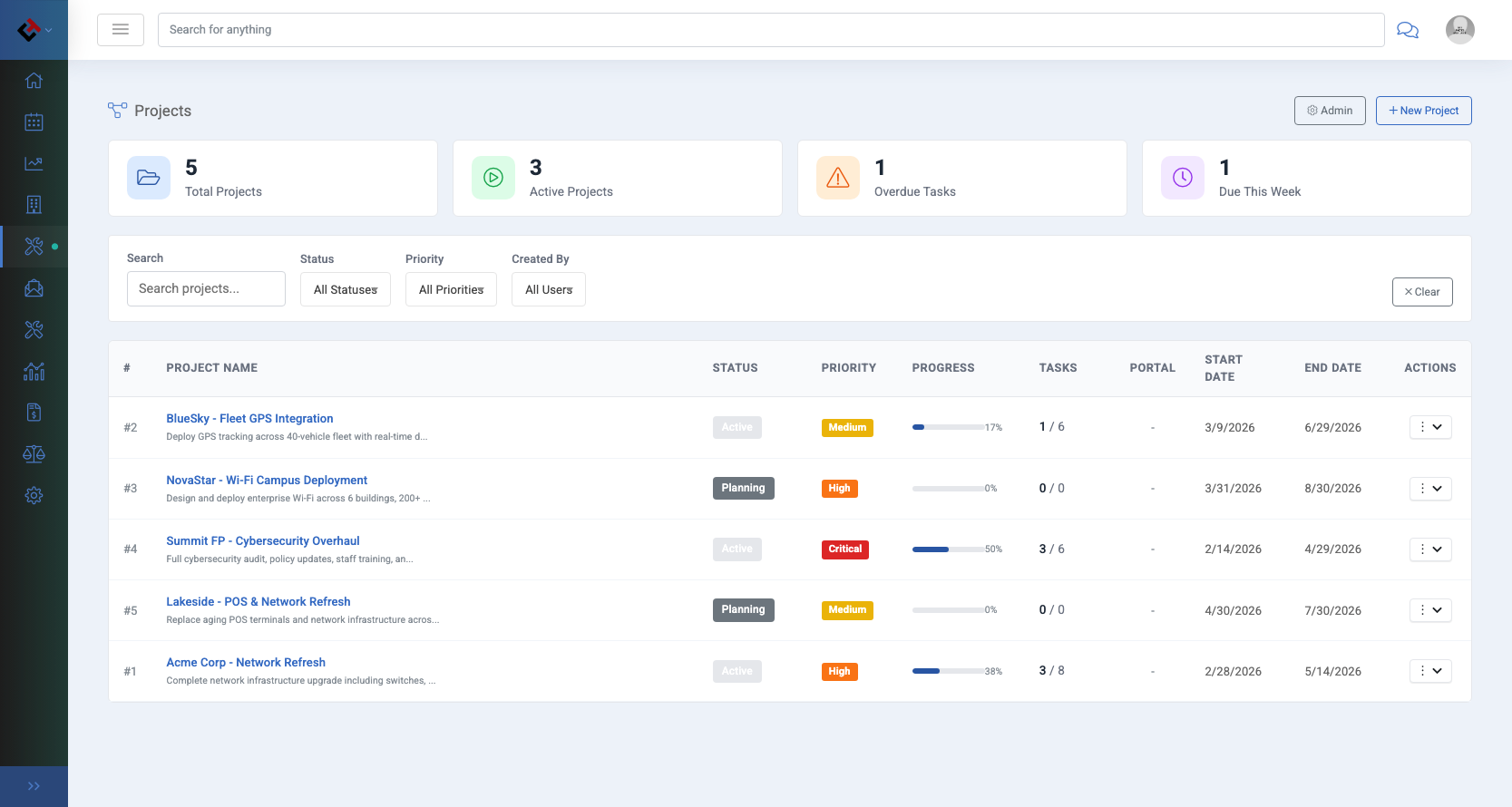
Task: Focus the global Search for anything field
Action: [x=771, y=30]
